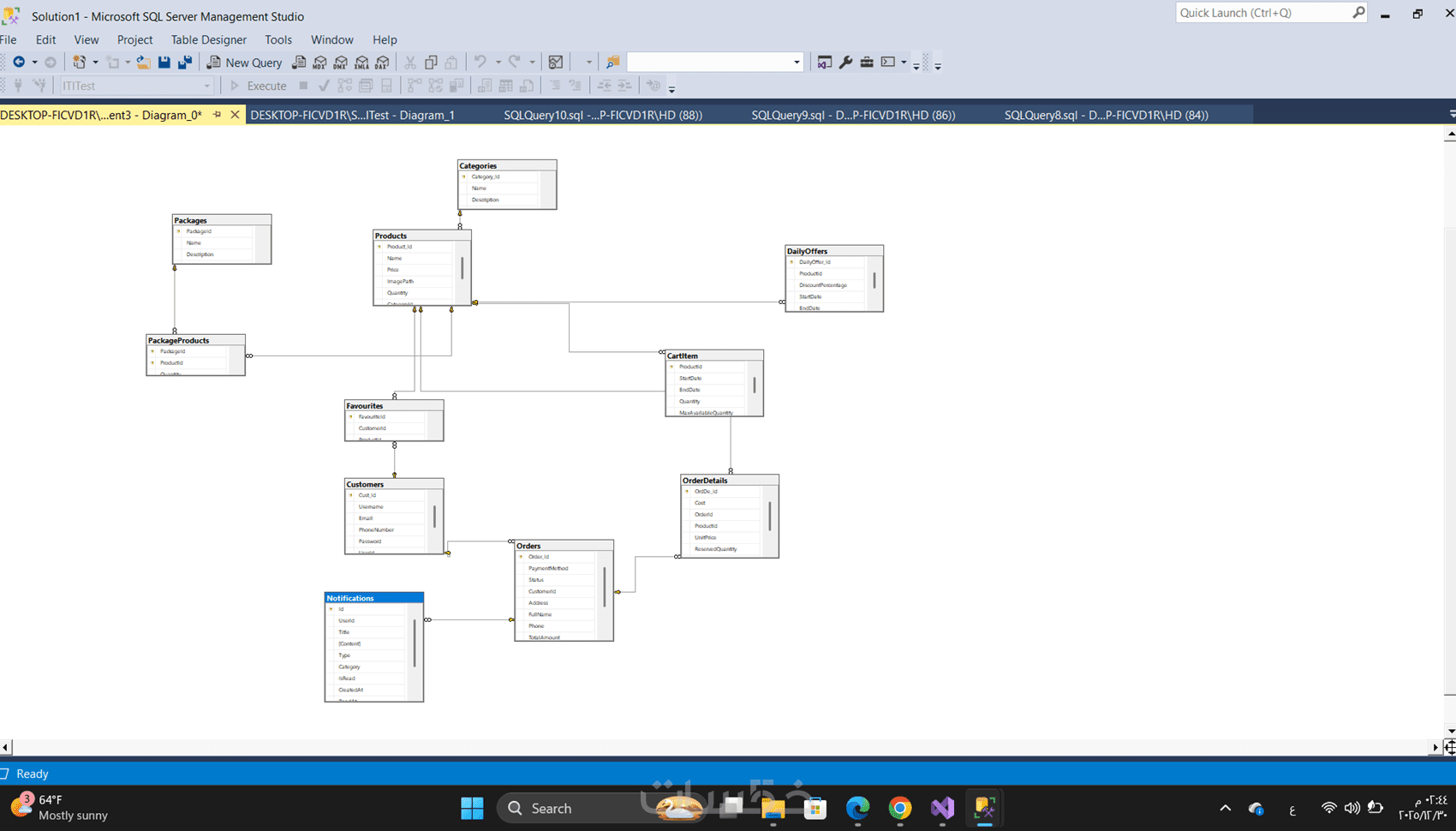Click the XMLA query icon
Screen dimensions: 1456x831
[361, 62]
